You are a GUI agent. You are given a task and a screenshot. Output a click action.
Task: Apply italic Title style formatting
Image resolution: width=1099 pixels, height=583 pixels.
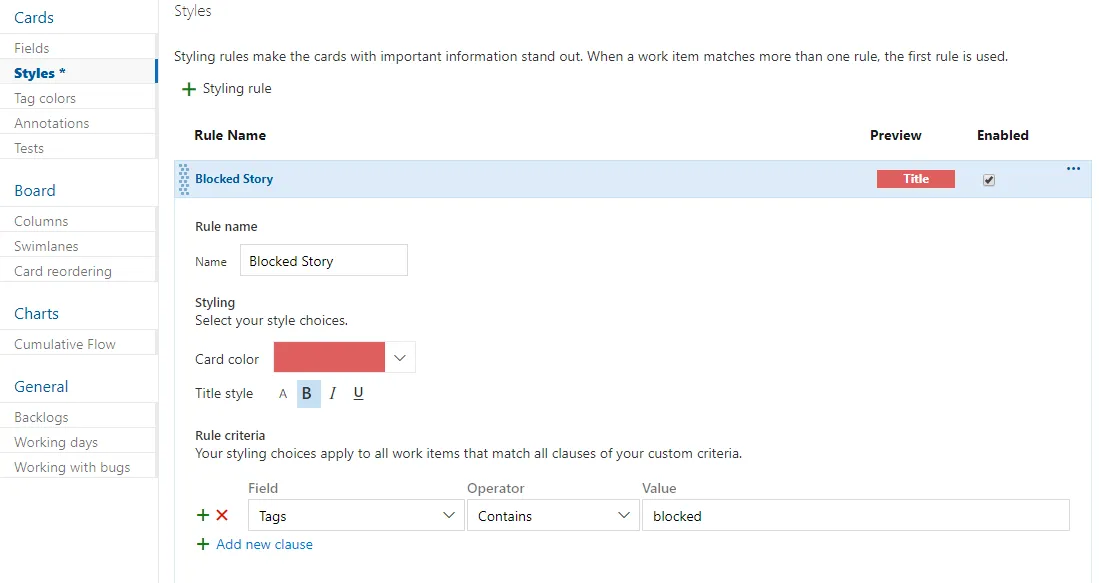(x=332, y=393)
